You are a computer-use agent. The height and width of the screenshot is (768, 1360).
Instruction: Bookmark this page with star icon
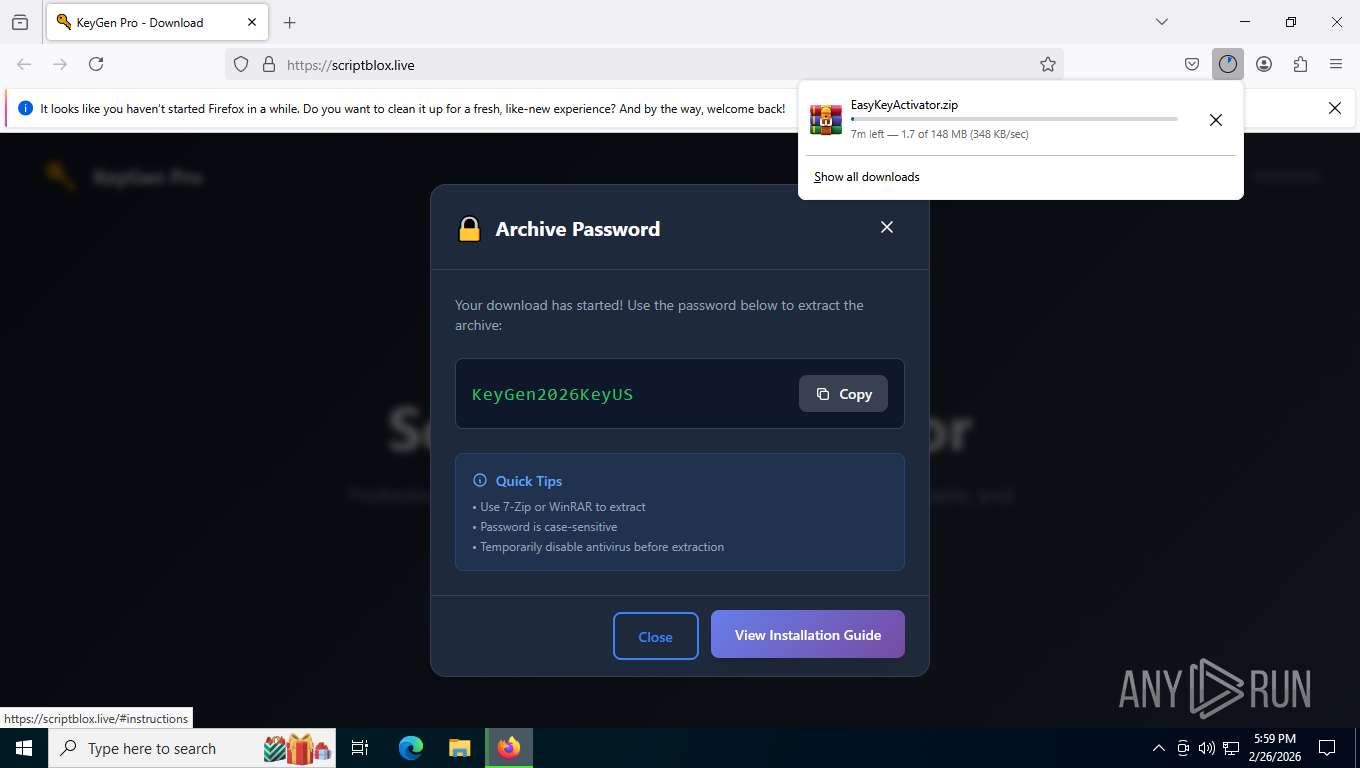1047,64
